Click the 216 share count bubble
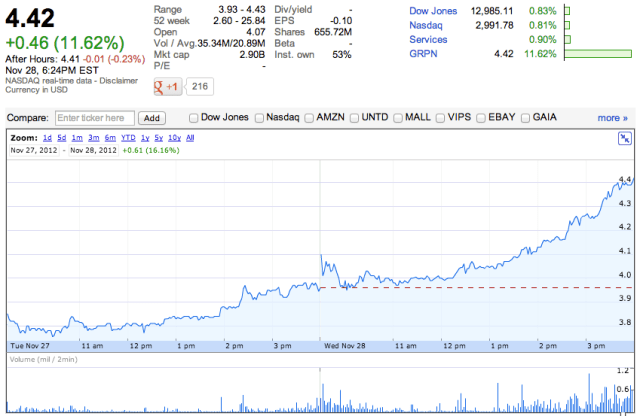640x416 pixels. point(200,87)
